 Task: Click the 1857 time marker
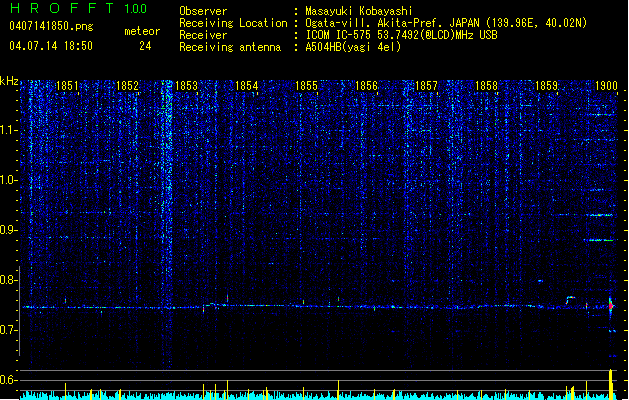(426, 86)
